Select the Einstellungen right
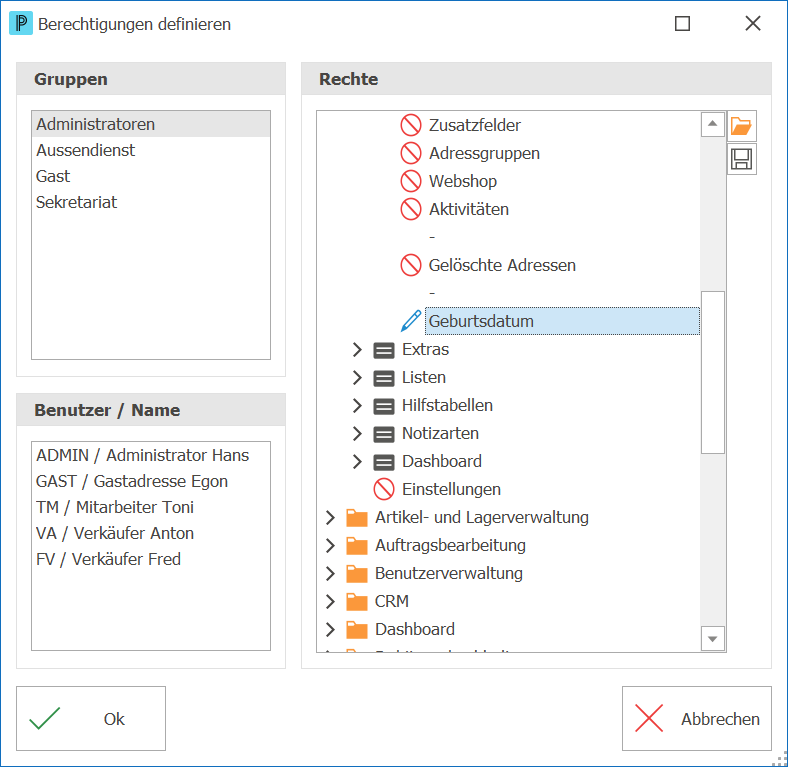Screen dimensions: 788x767 click(451, 490)
